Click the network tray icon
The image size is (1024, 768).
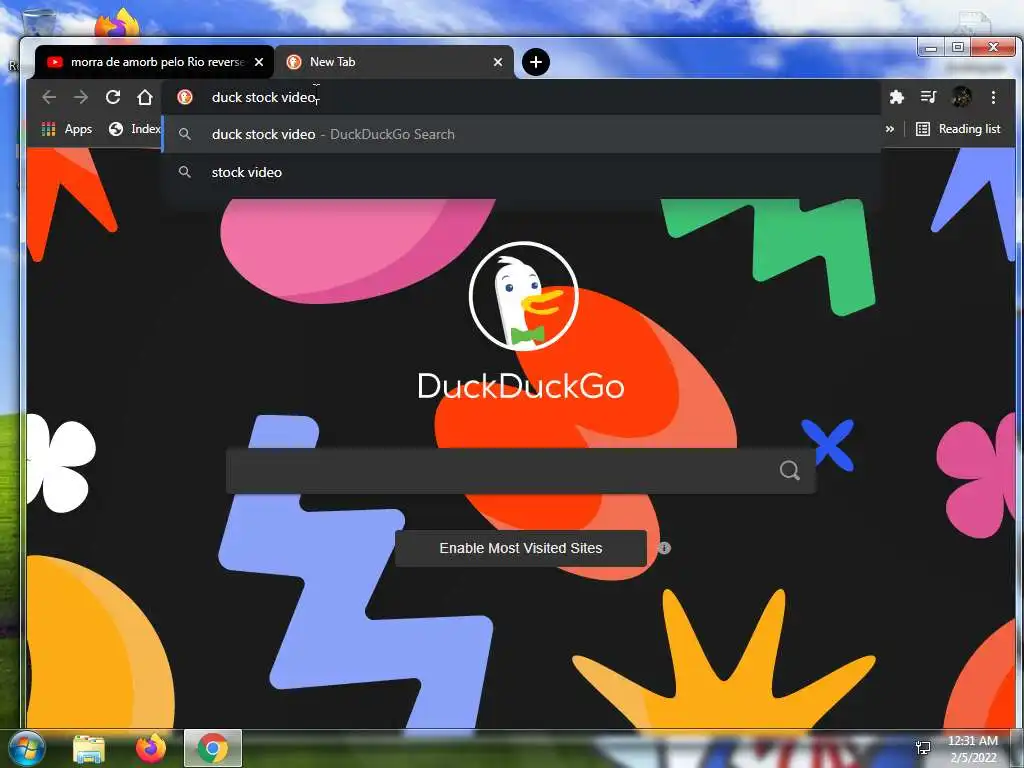pyautogui.click(x=923, y=748)
